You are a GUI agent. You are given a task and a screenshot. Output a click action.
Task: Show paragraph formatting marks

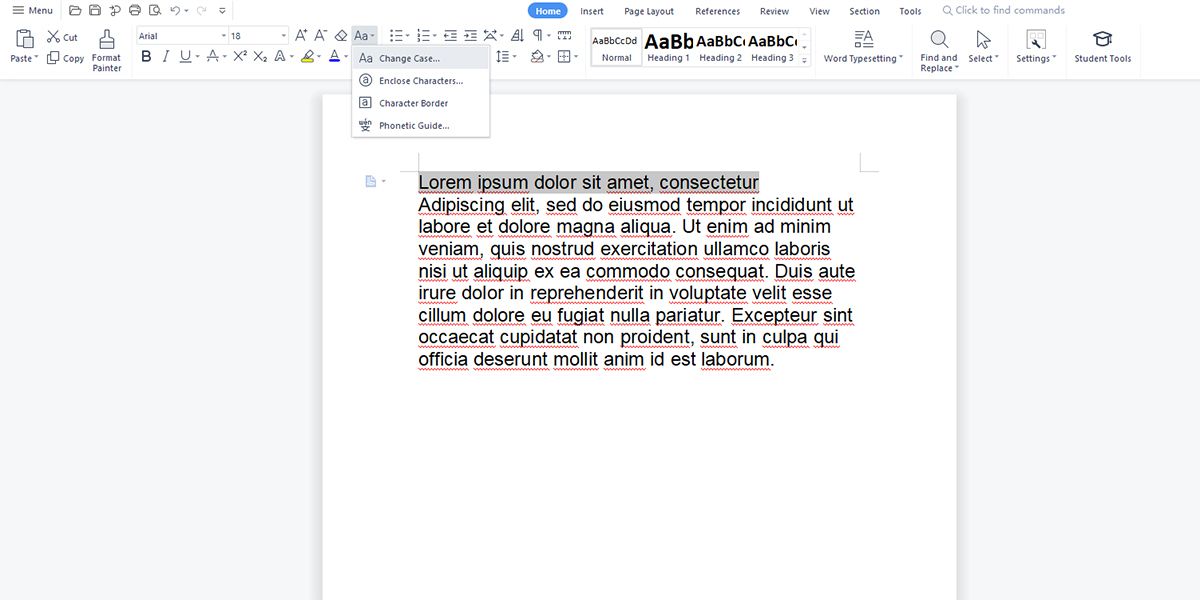(537, 33)
